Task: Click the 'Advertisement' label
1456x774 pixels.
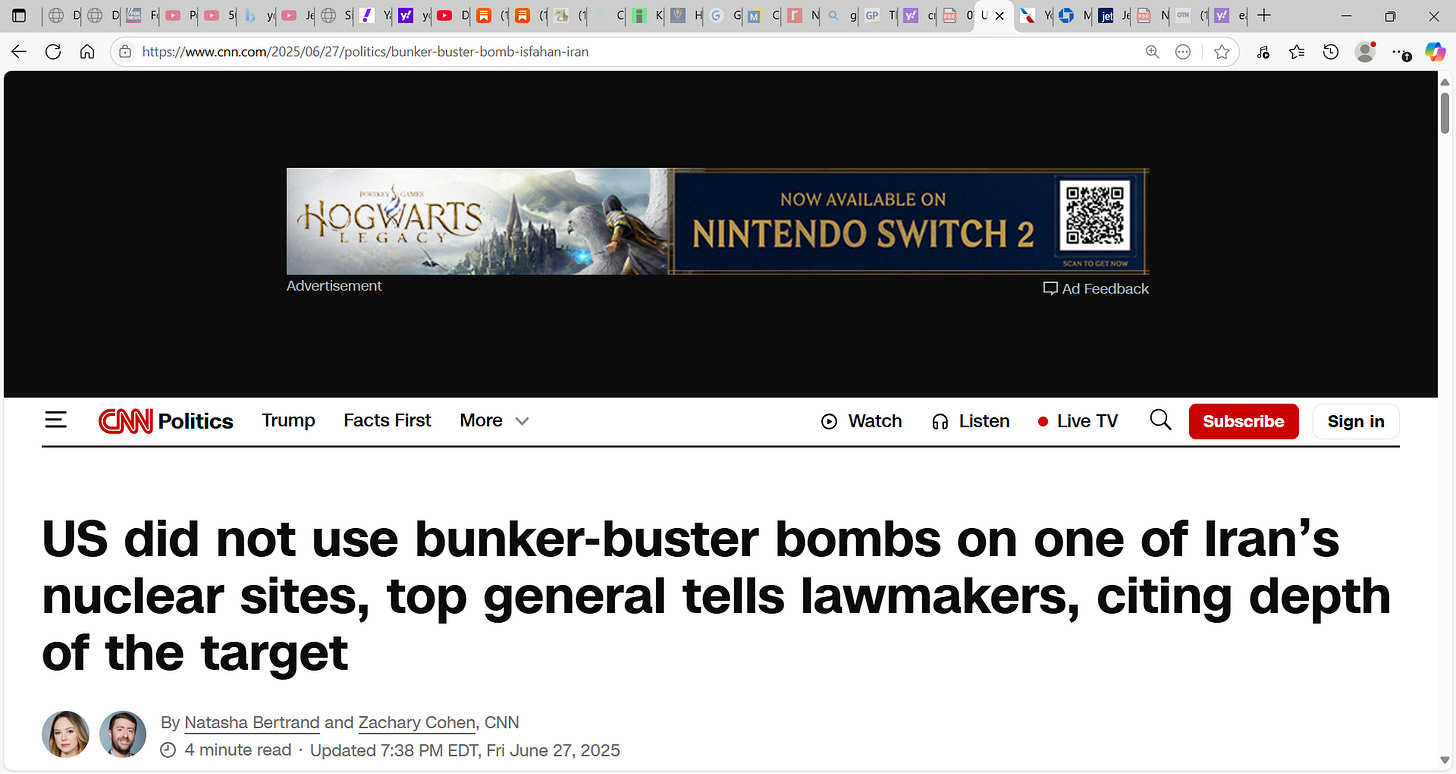Action: pos(334,286)
